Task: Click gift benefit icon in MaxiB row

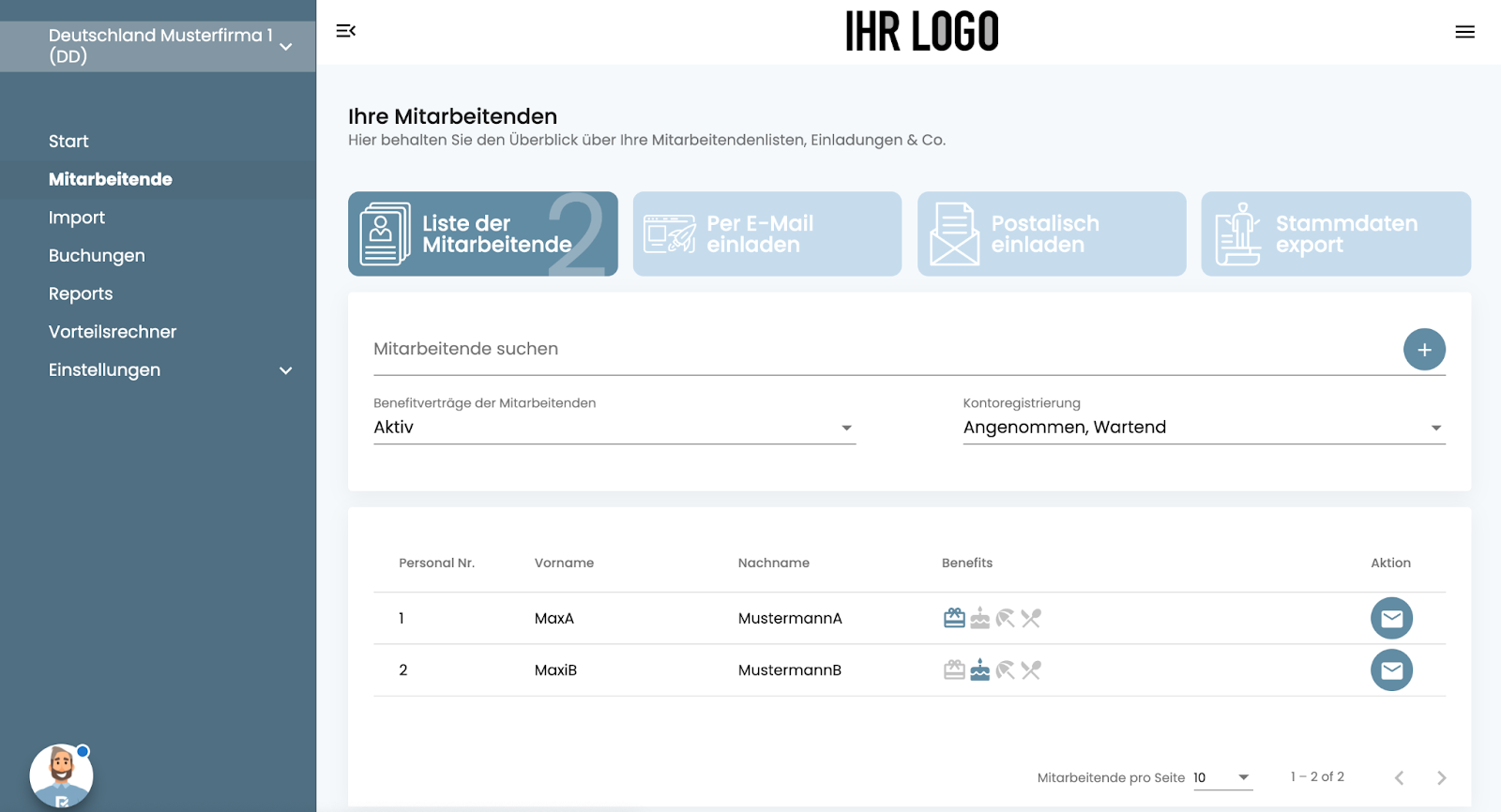Action: pos(954,669)
